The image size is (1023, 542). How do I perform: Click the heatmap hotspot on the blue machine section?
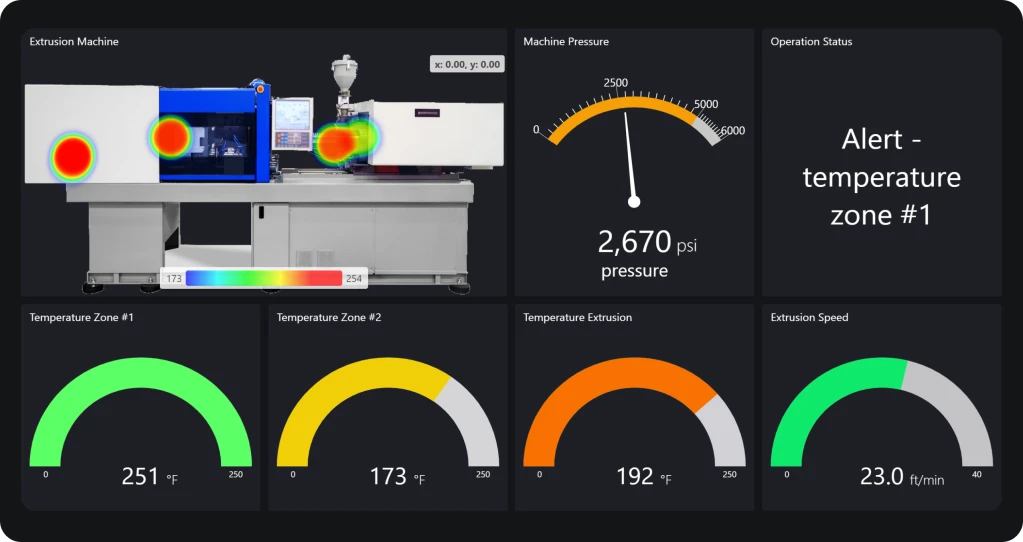coord(170,136)
